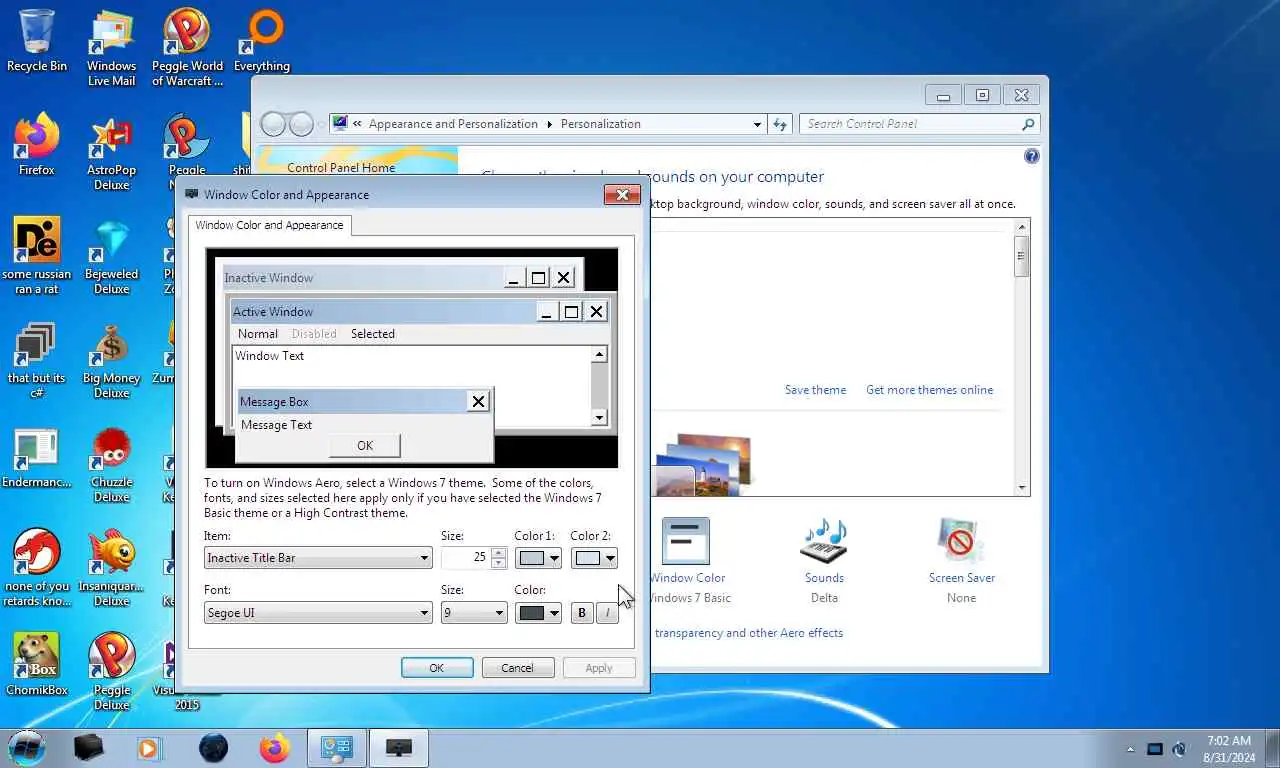Open the Firefox desktop shortcut
The image size is (1280, 768).
[x=37, y=145]
